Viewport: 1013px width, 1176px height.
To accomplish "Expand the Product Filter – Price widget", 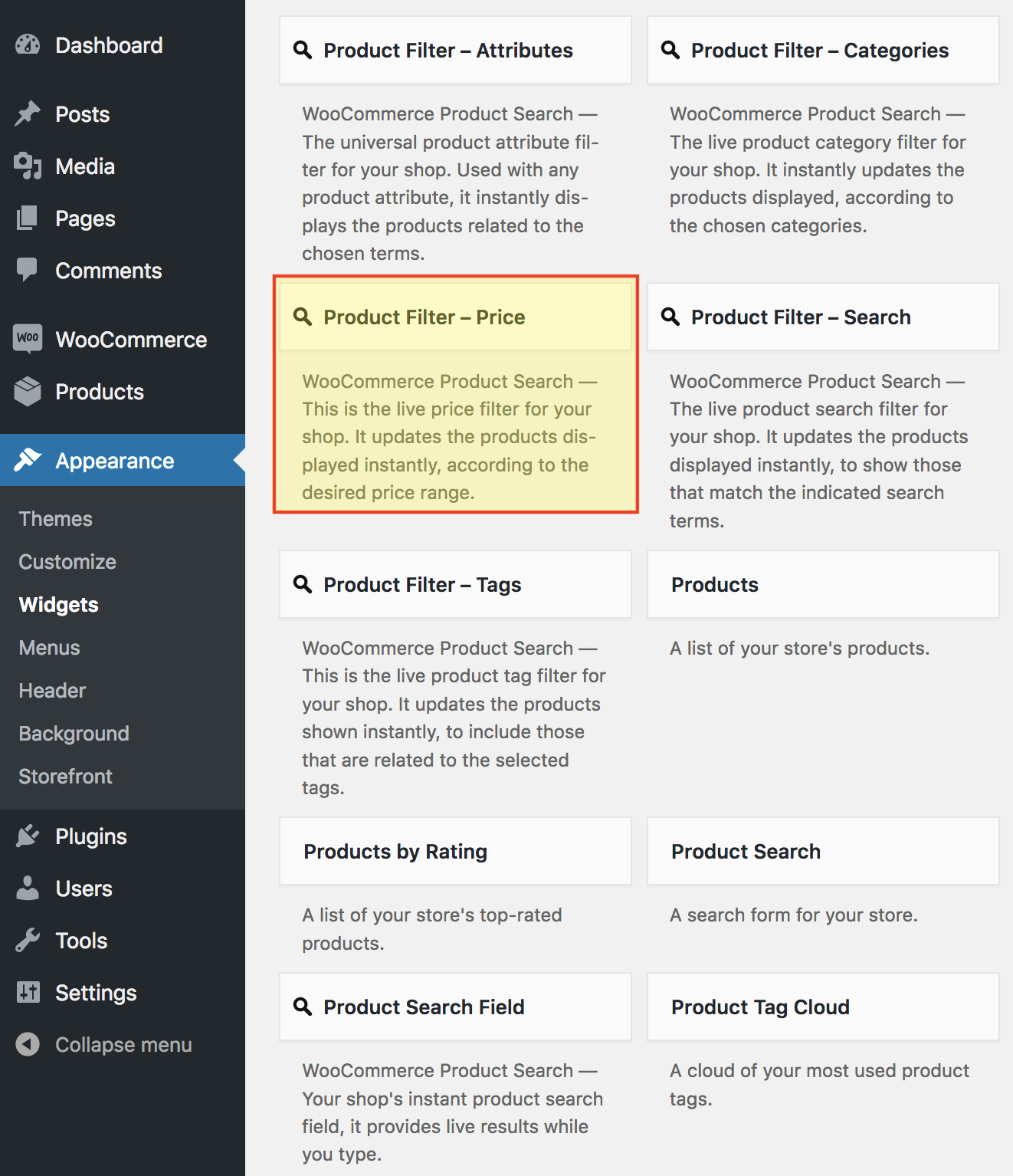I will (x=455, y=317).
